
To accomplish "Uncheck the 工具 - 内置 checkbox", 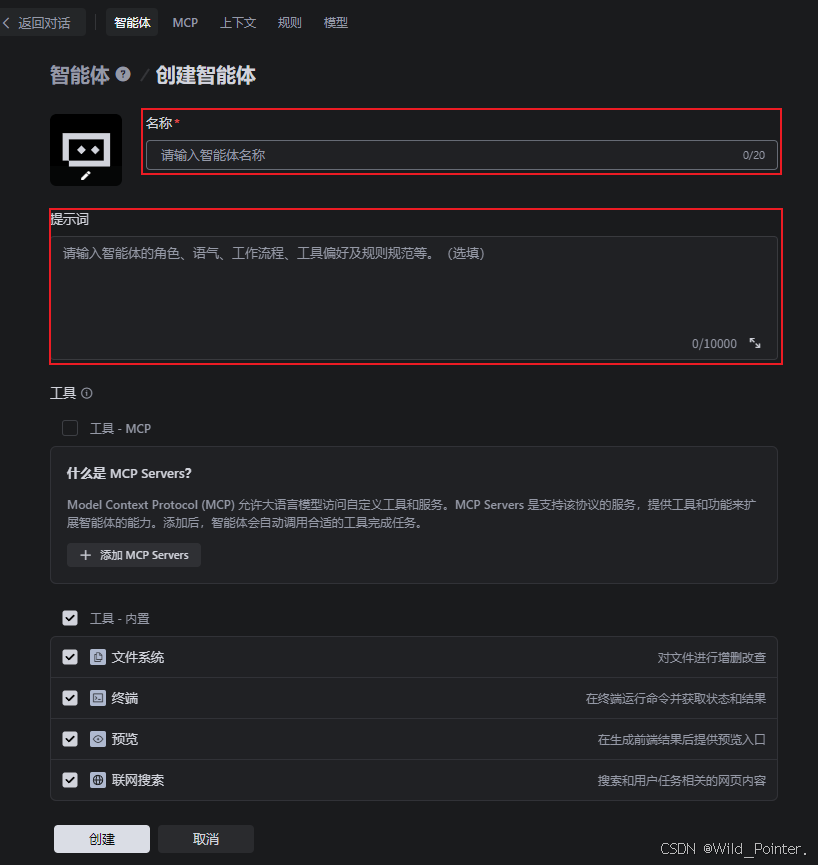I will (x=70, y=618).
